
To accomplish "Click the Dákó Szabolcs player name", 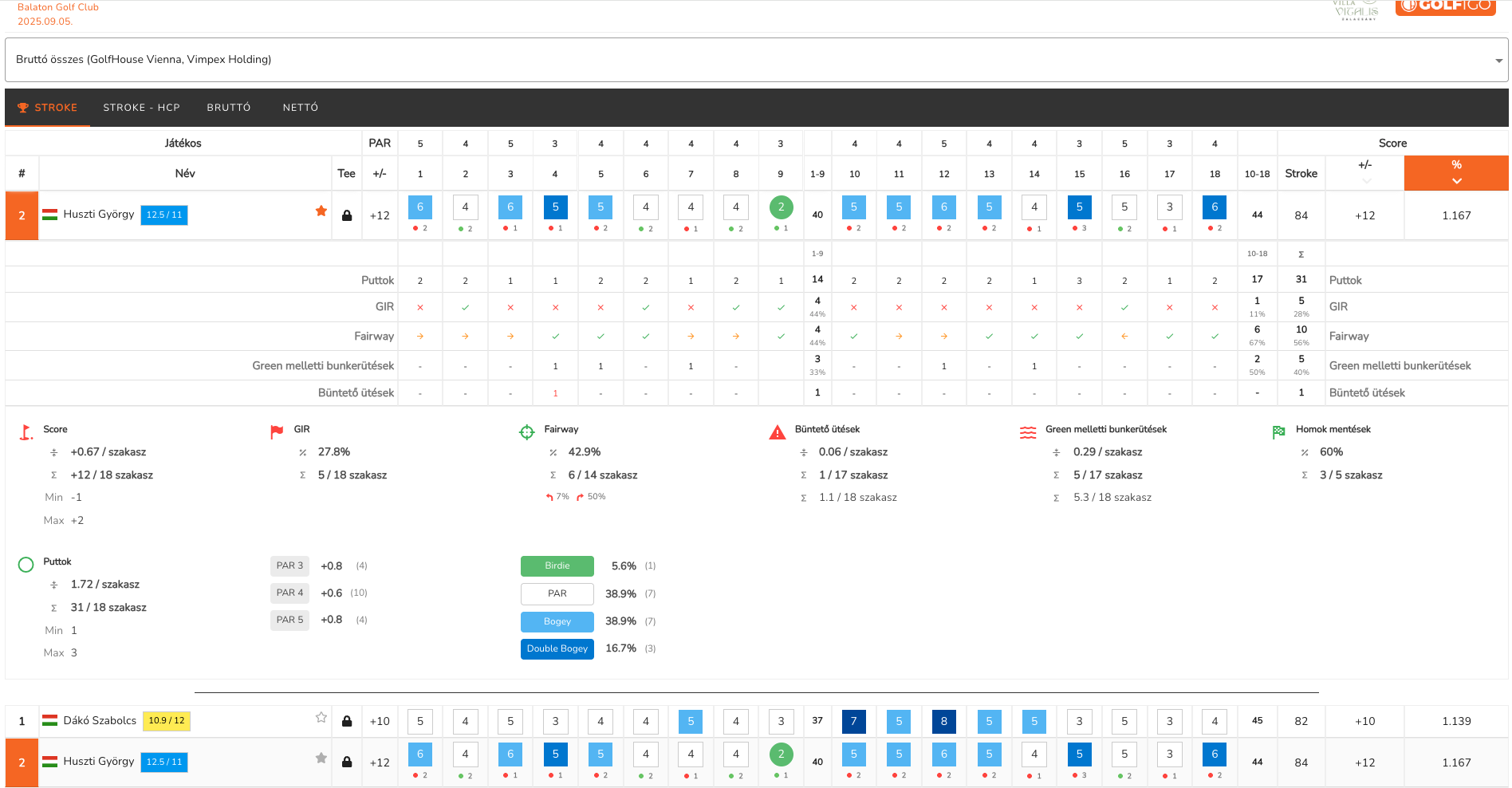I will [x=100, y=720].
